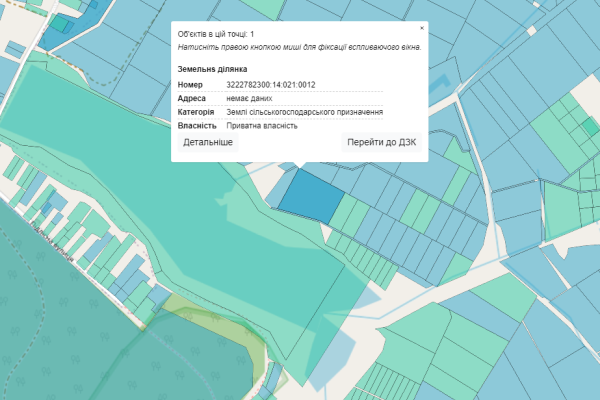Click the Категорія field label
Viewport: 600px width, 400px height.
[197, 113]
